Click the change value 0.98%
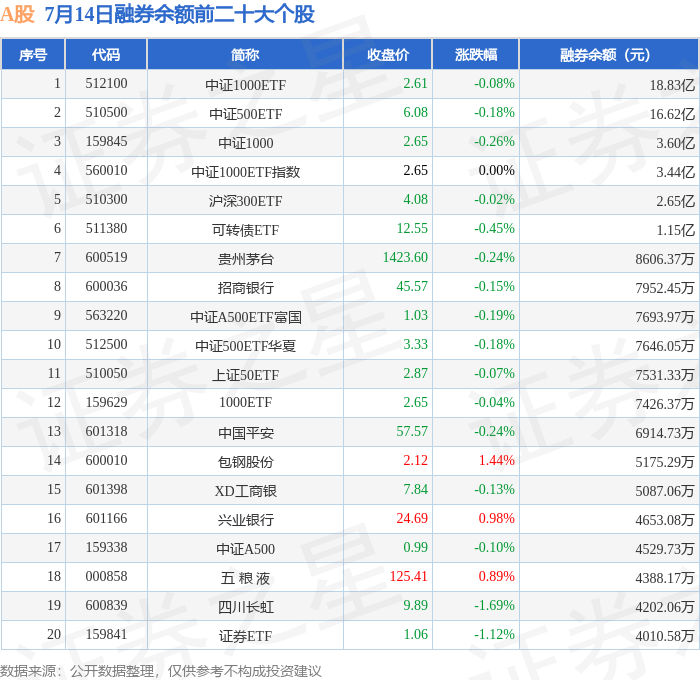Viewport: 700px width, 680px height. pos(496,519)
